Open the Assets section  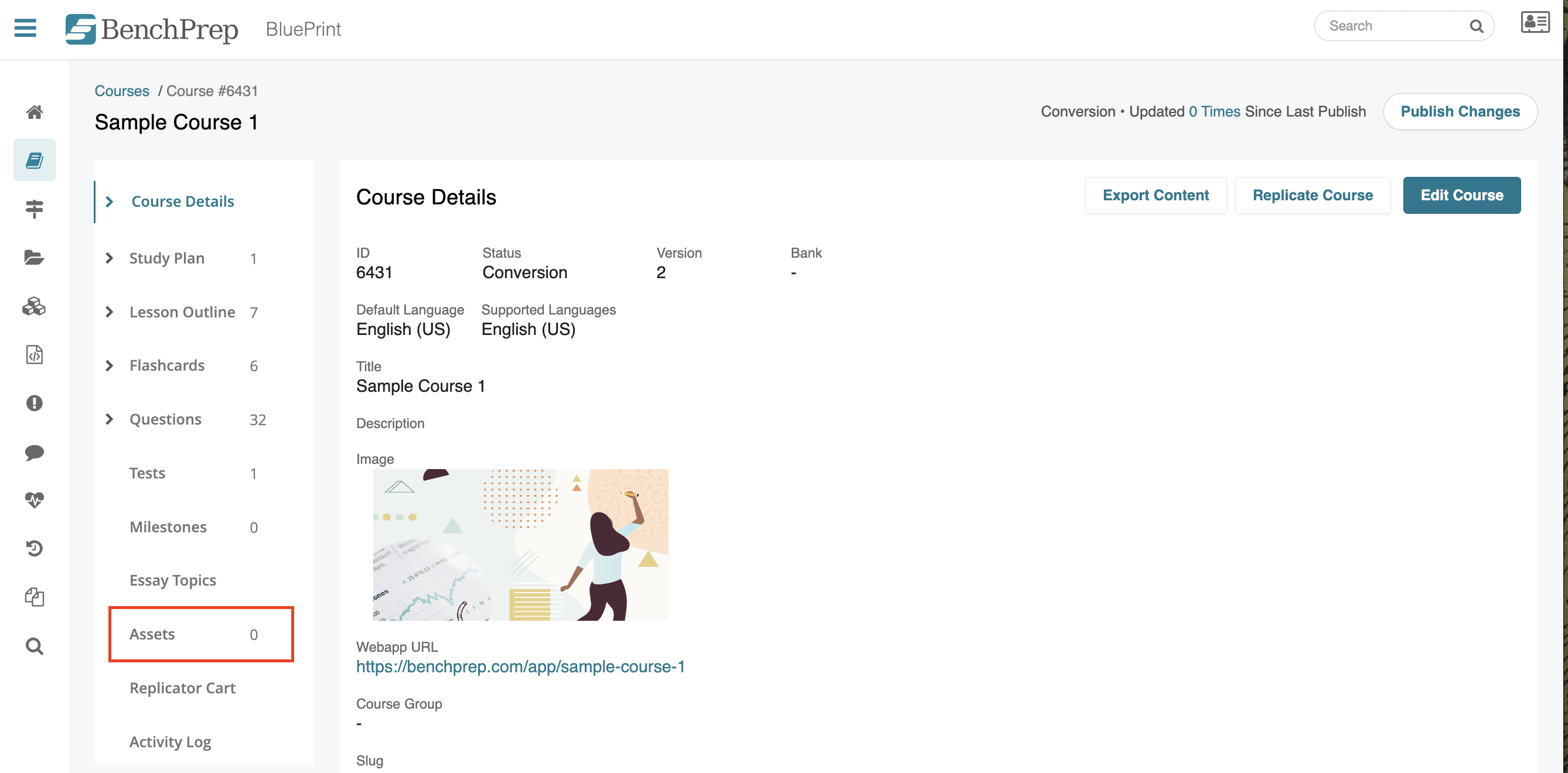(x=152, y=634)
